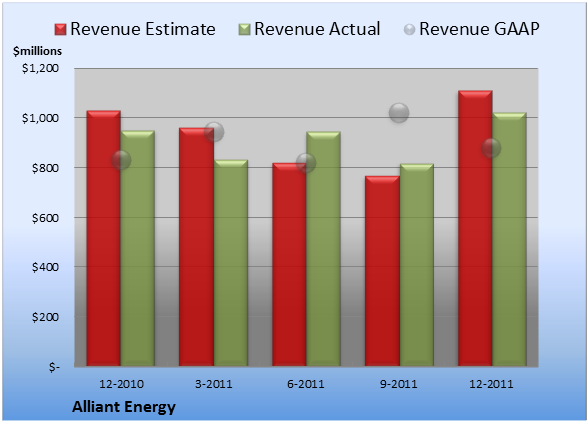Viewport: 588px width, 422px height.
Task: Click the '$200' axis value
Action: [x=45, y=317]
